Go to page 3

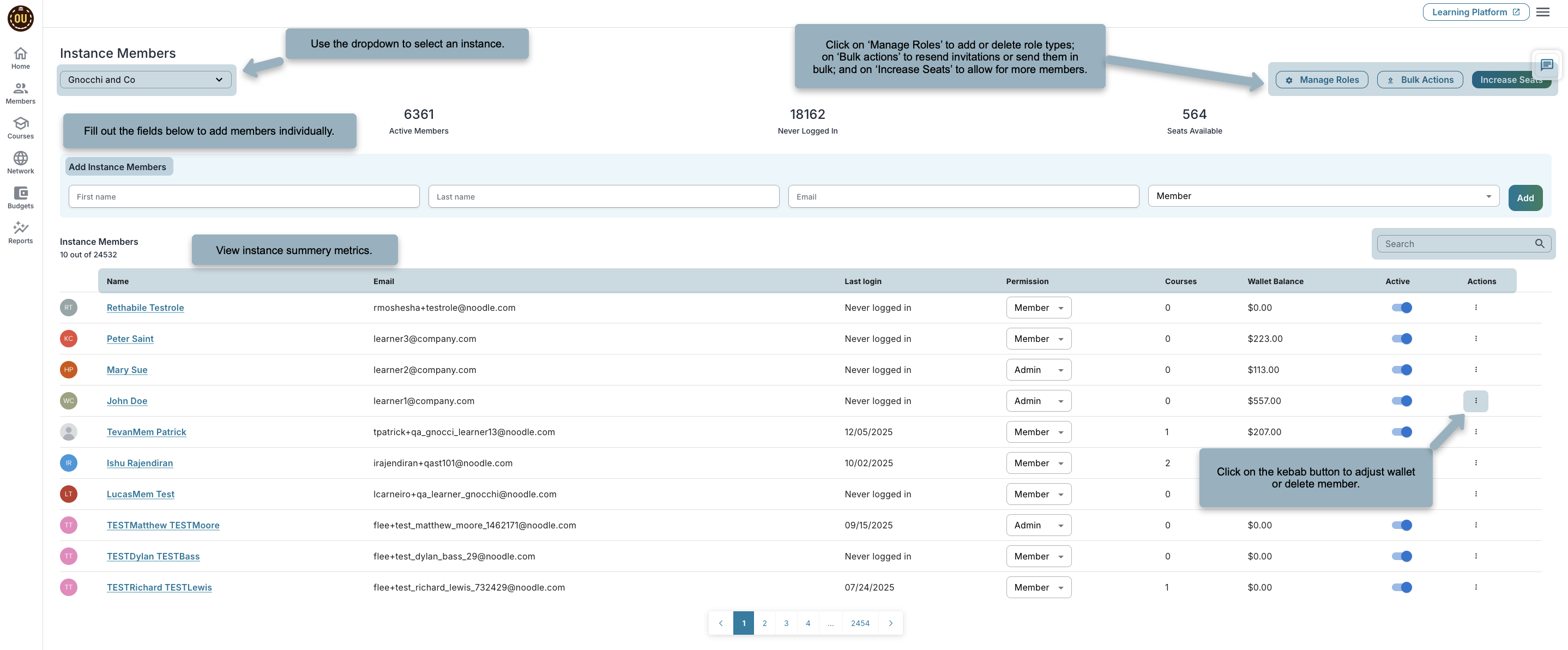tap(786, 623)
